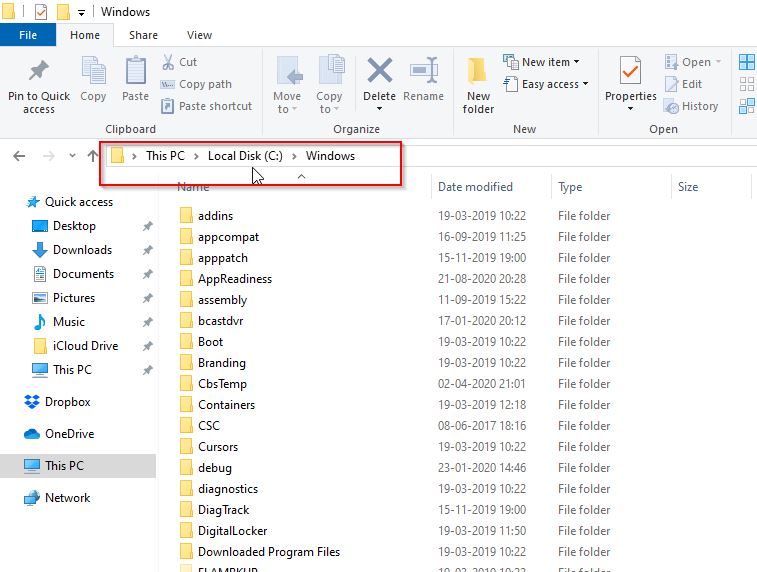
Task: Expand the Delete dropdown arrow
Action: [379, 109]
